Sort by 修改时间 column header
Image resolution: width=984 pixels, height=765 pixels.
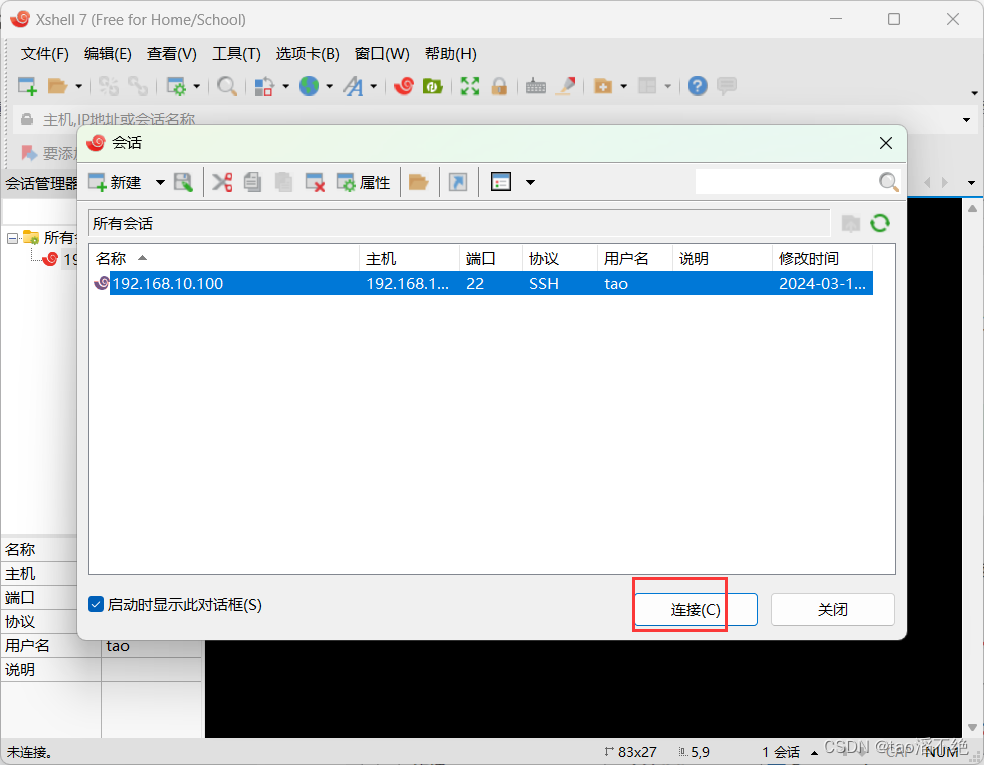822,259
